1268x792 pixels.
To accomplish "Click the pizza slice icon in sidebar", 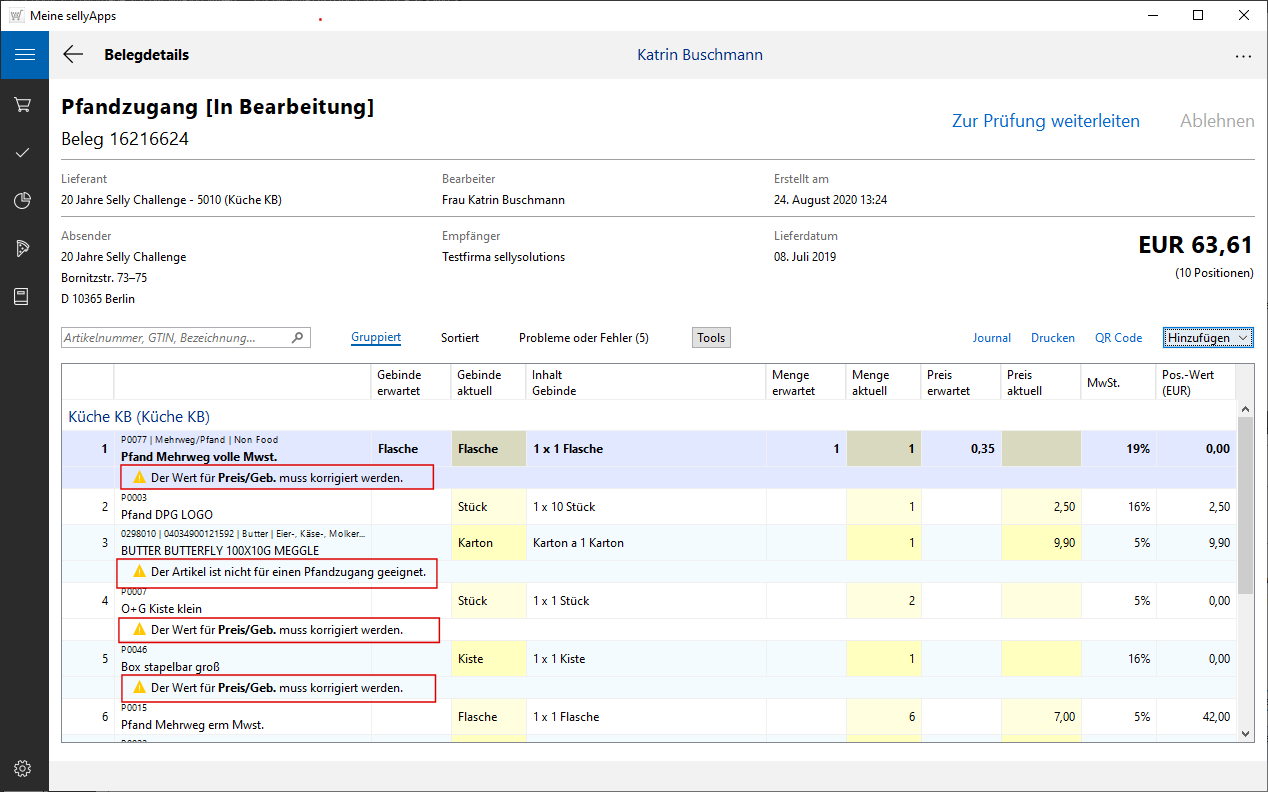I will tap(24, 249).
